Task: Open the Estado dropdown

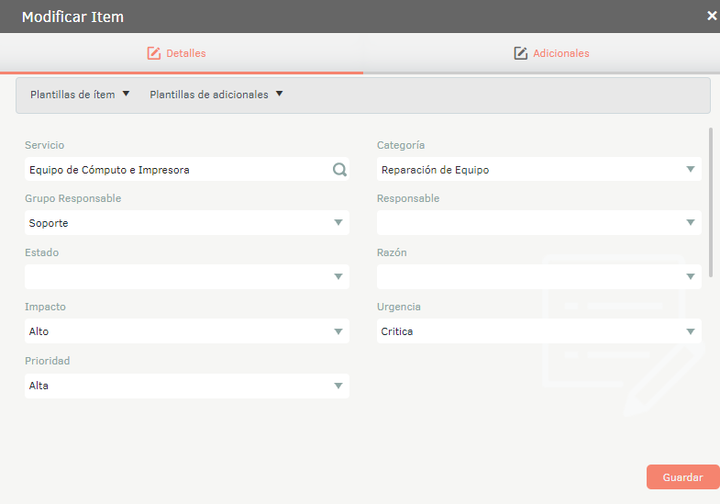Action: point(187,277)
